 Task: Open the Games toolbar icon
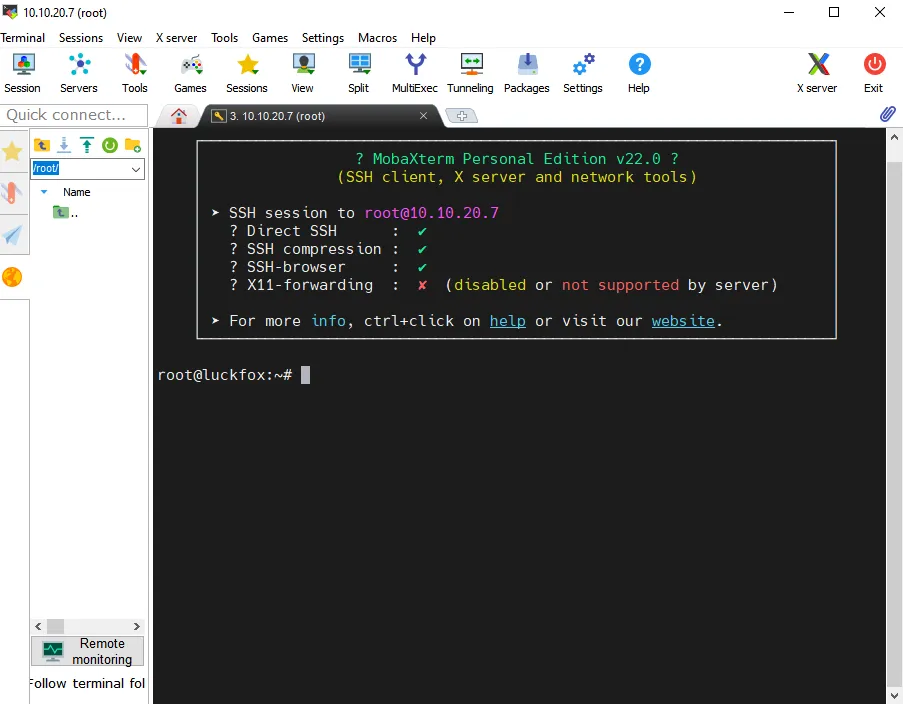(x=191, y=73)
